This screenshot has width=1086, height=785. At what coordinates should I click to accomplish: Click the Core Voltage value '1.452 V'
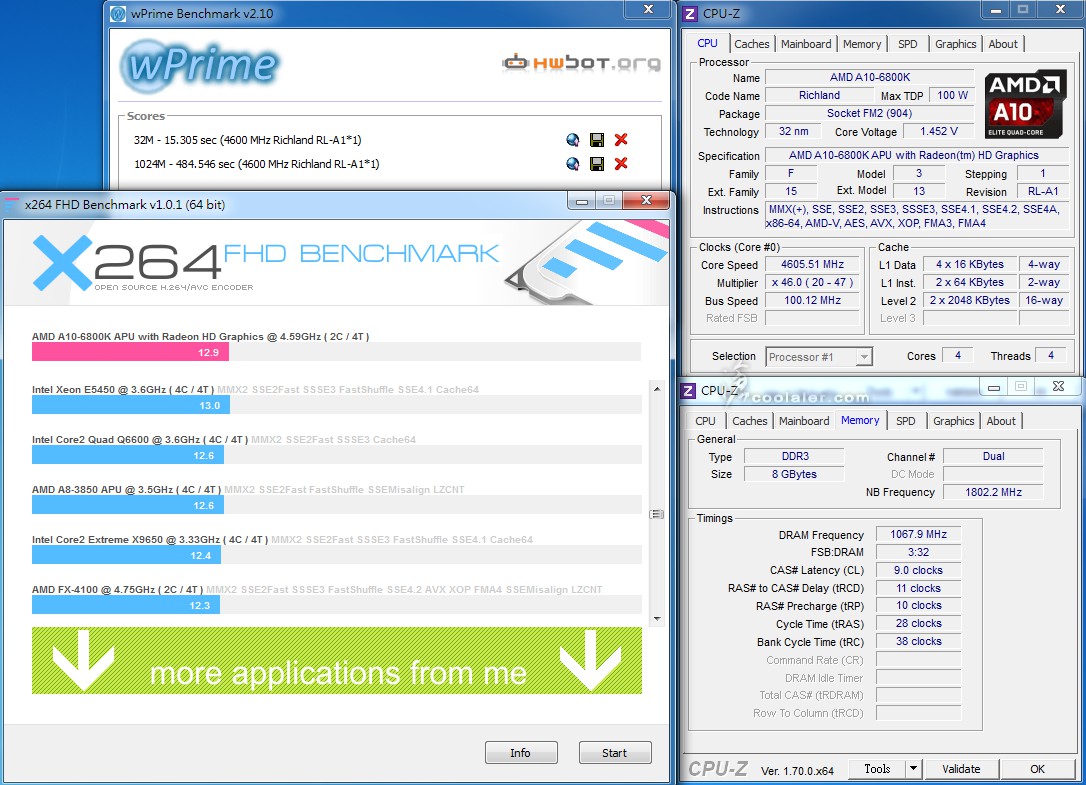tap(938, 132)
